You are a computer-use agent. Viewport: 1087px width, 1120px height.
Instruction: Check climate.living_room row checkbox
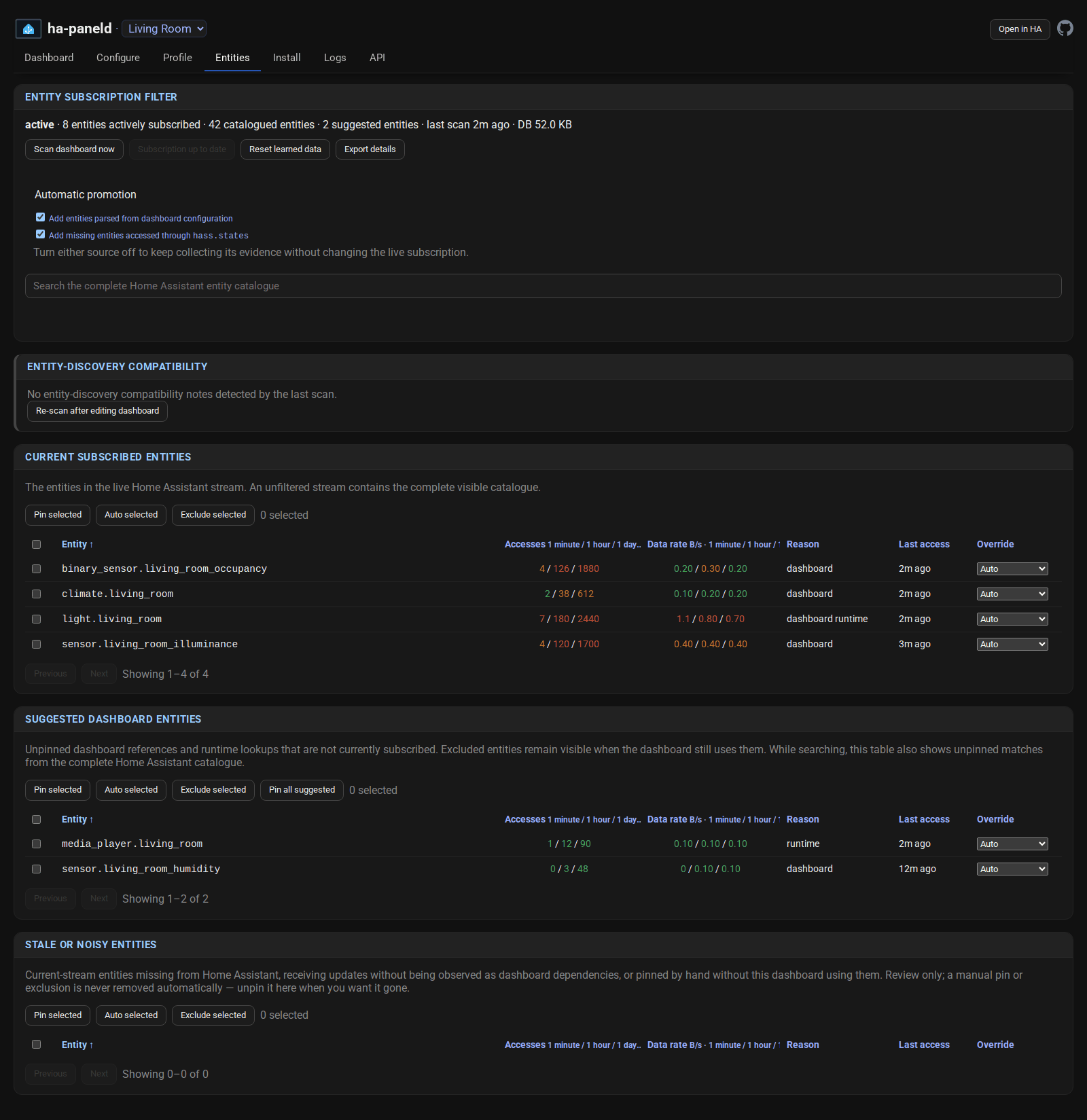click(37, 594)
